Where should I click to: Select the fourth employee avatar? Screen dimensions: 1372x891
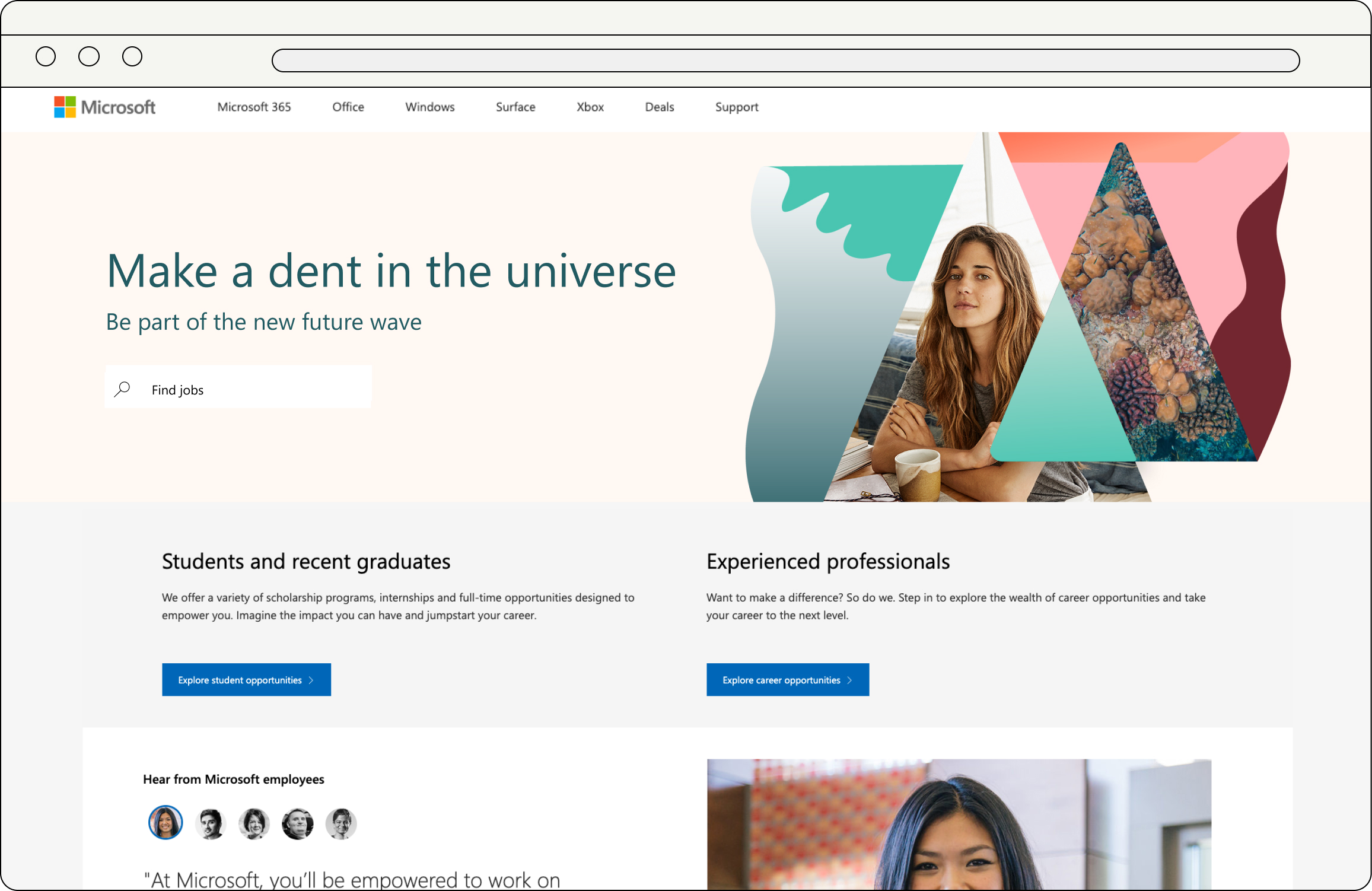[x=297, y=824]
